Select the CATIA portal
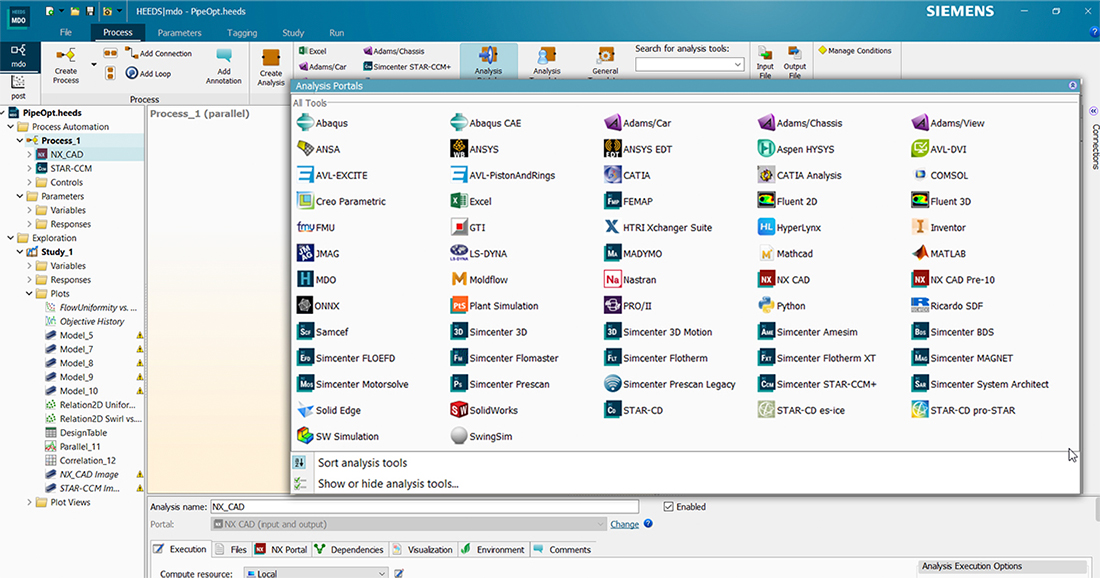Screen dimensions: 1100x578 click(627, 175)
